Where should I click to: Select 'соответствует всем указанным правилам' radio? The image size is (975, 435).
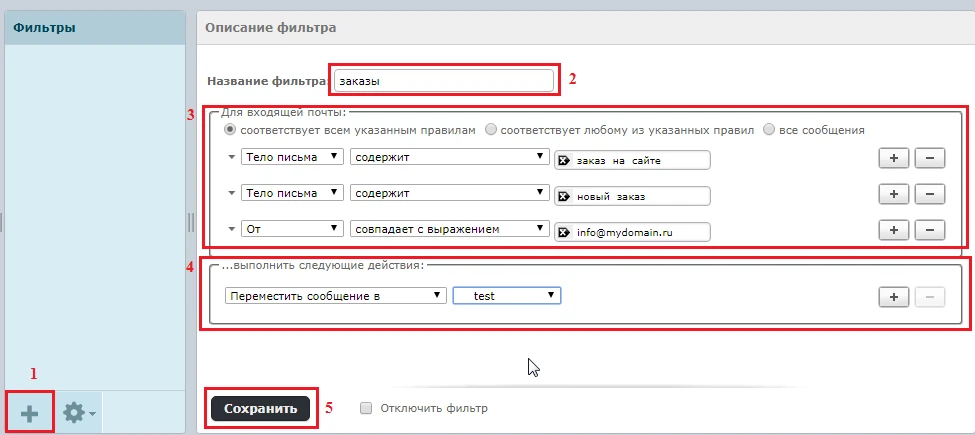tap(231, 130)
